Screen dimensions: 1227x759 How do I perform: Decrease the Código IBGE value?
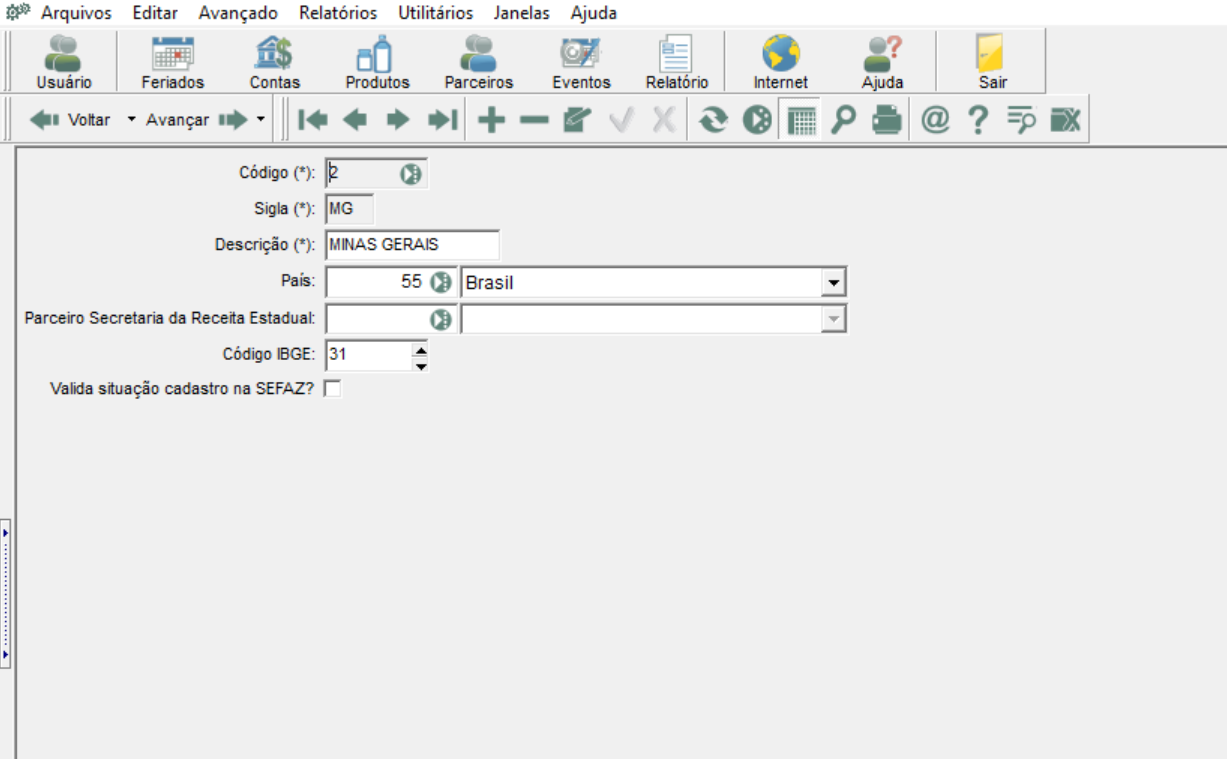coord(420,364)
